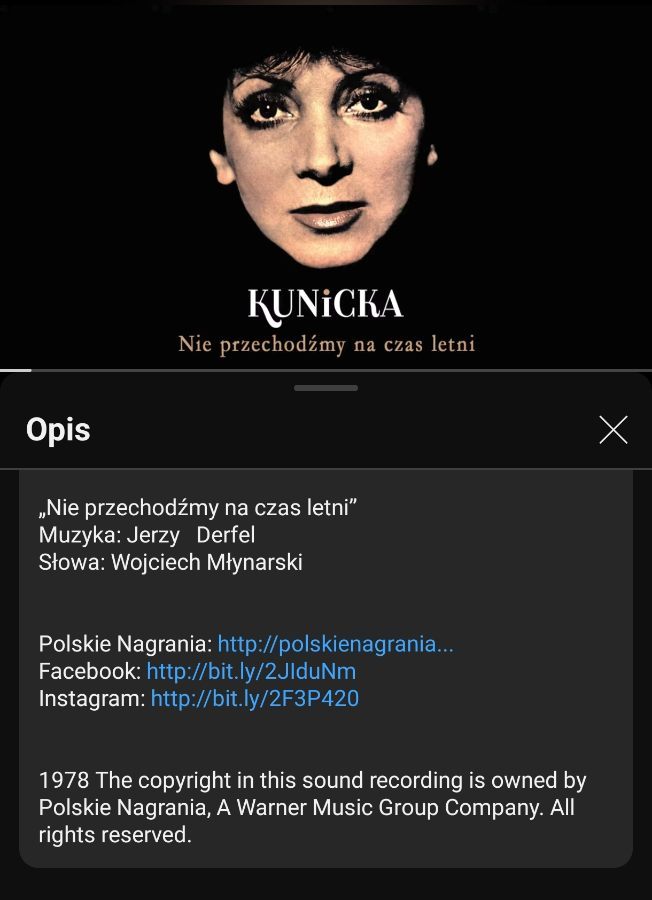Open the polskienagrania website link

tap(335, 644)
